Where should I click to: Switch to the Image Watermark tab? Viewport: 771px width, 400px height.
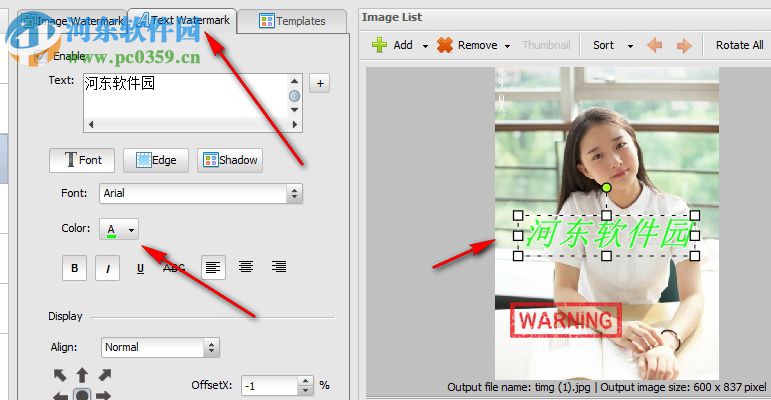(x=73, y=21)
